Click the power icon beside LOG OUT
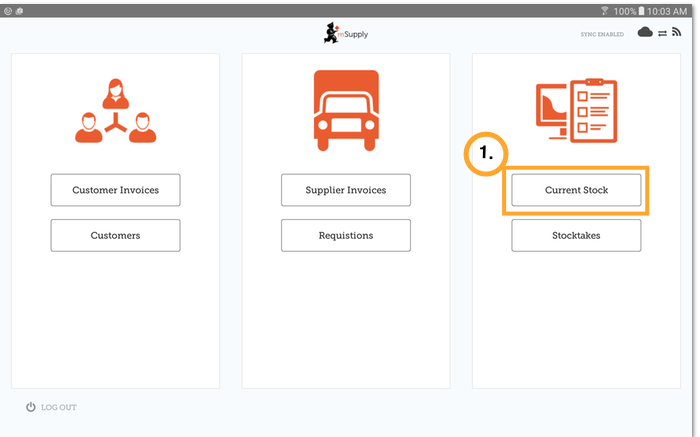 pyautogui.click(x=31, y=407)
